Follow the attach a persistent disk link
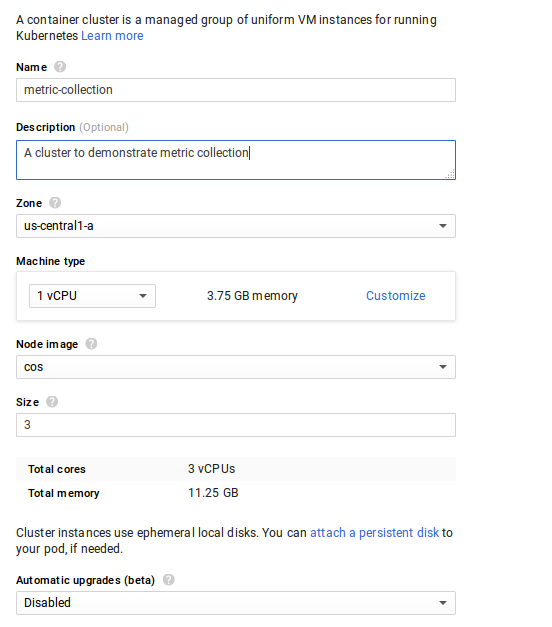The image size is (552, 627). [x=374, y=533]
